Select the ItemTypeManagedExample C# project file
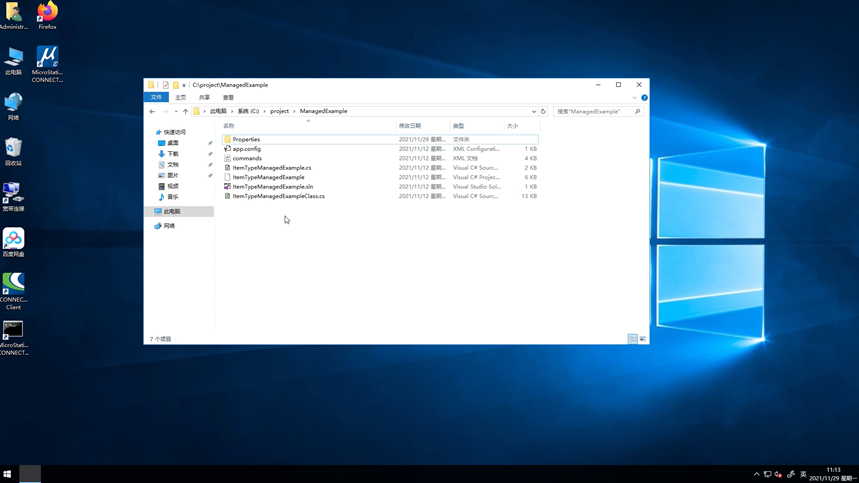The width and height of the screenshot is (859, 483). [x=380, y=177]
